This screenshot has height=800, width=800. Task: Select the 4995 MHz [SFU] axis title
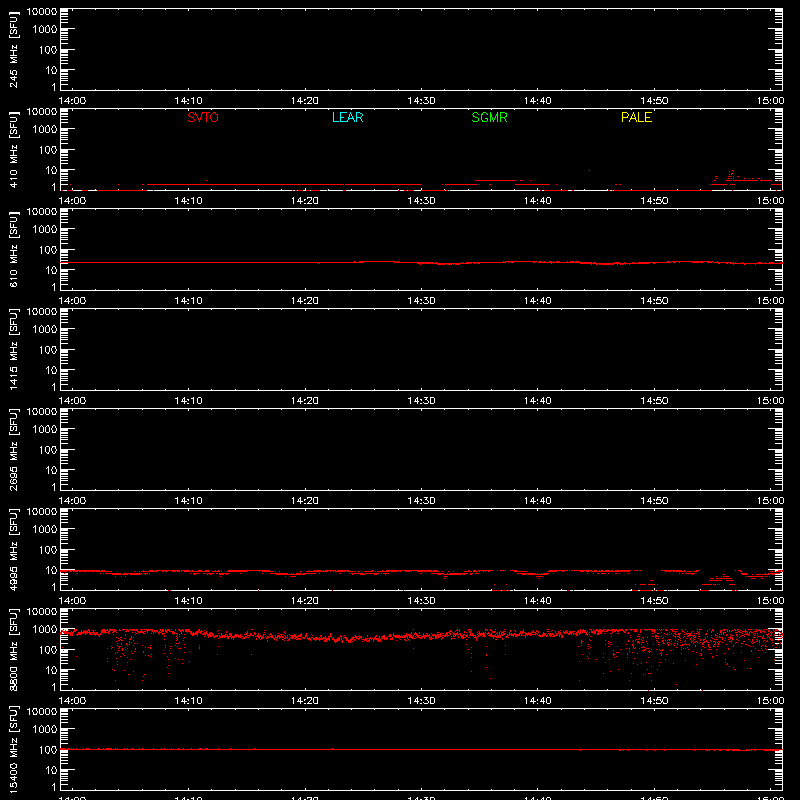pyautogui.click(x=13, y=549)
